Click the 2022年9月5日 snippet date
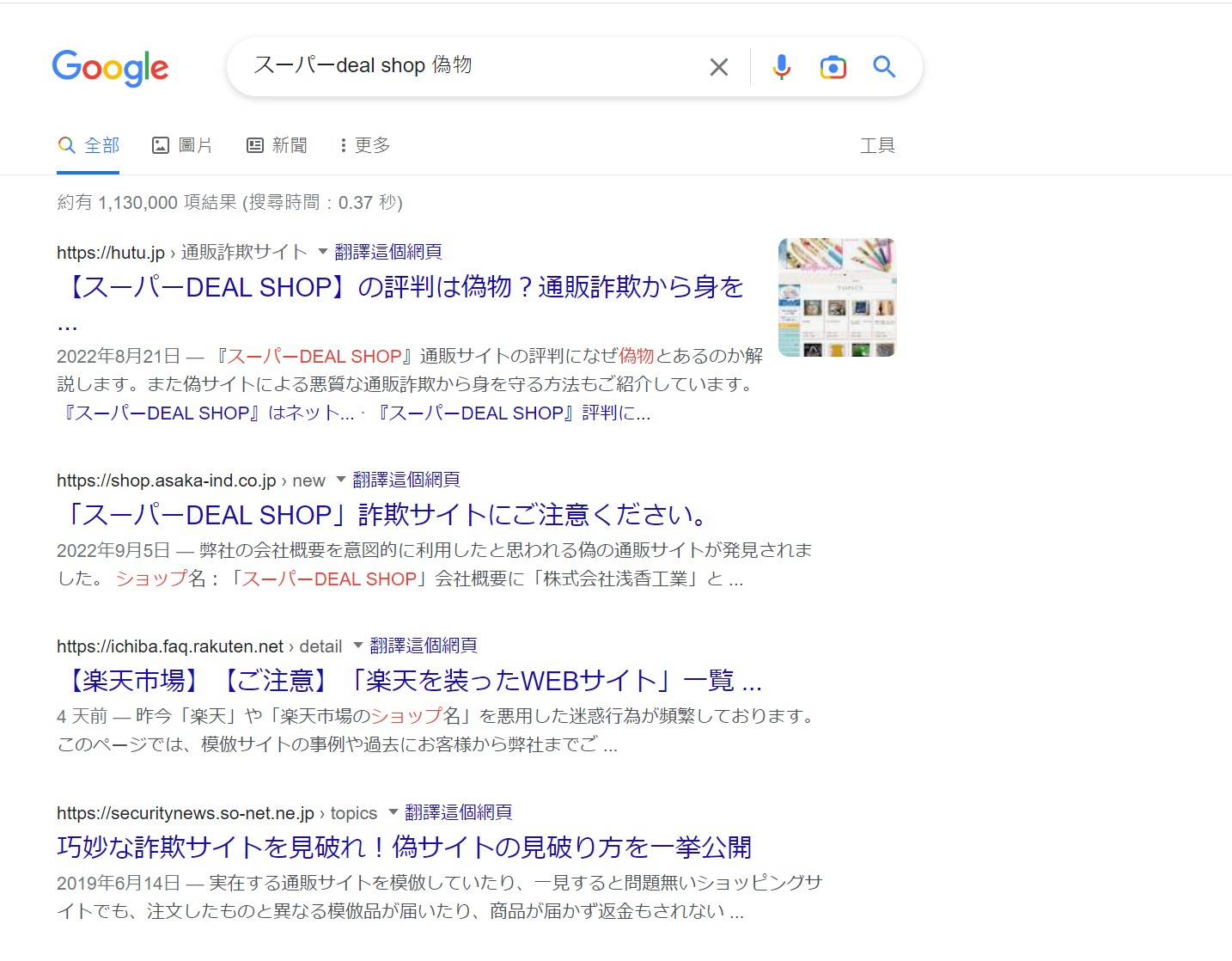 113,551
